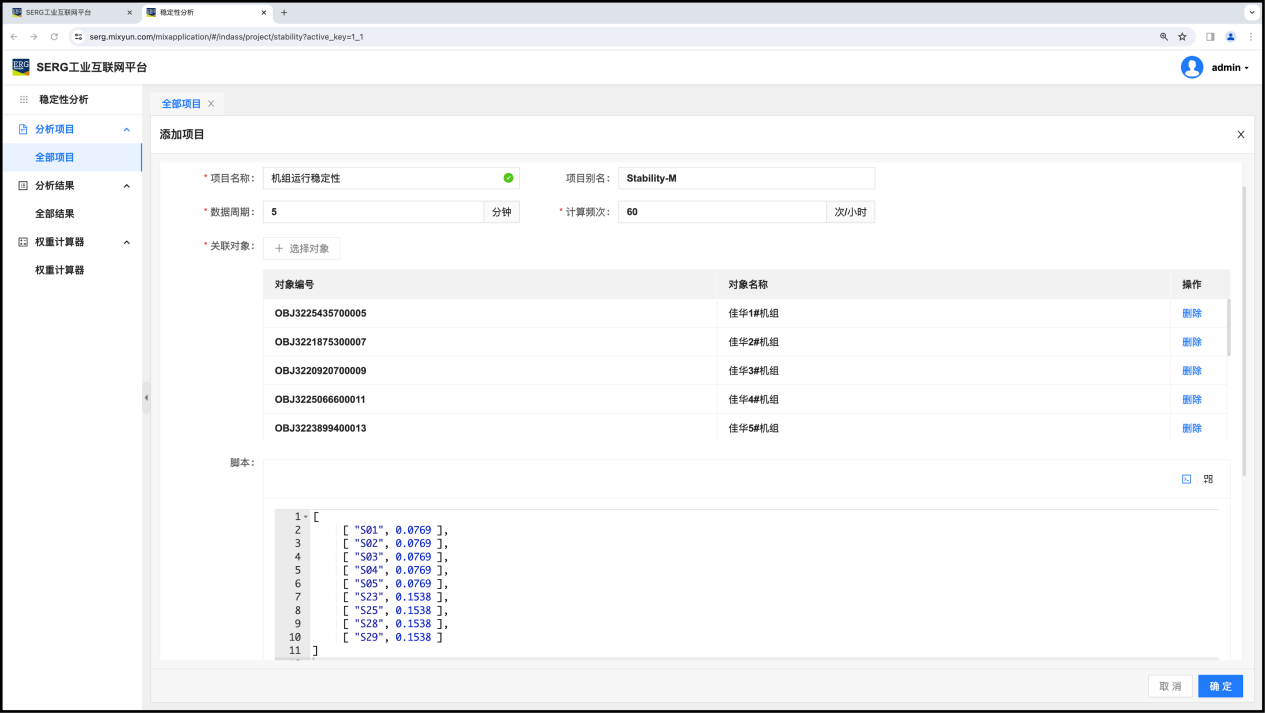
Task: Open the admin account dropdown
Action: click(x=1229, y=68)
